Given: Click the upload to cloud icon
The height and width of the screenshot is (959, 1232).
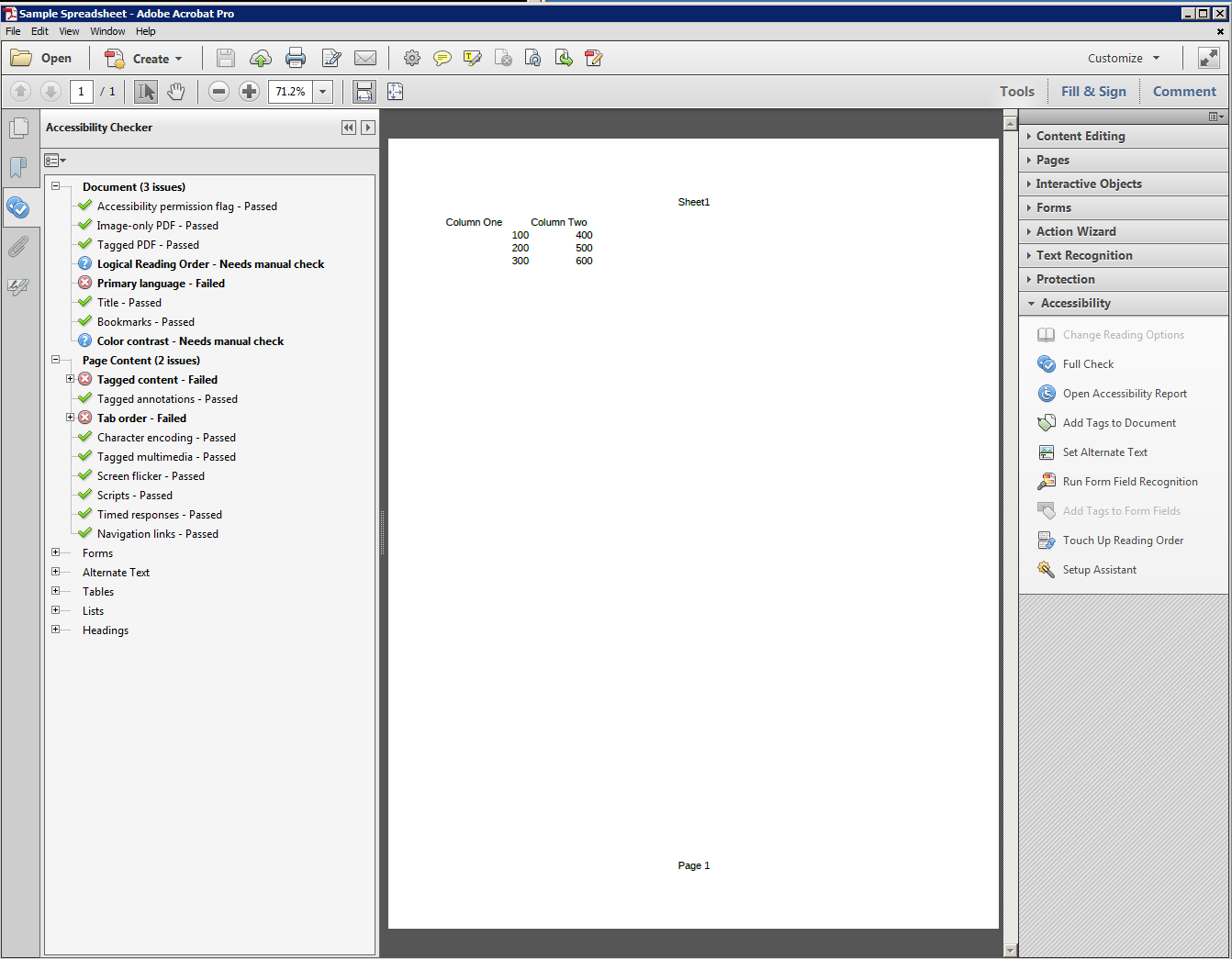Looking at the screenshot, I should point(261,58).
